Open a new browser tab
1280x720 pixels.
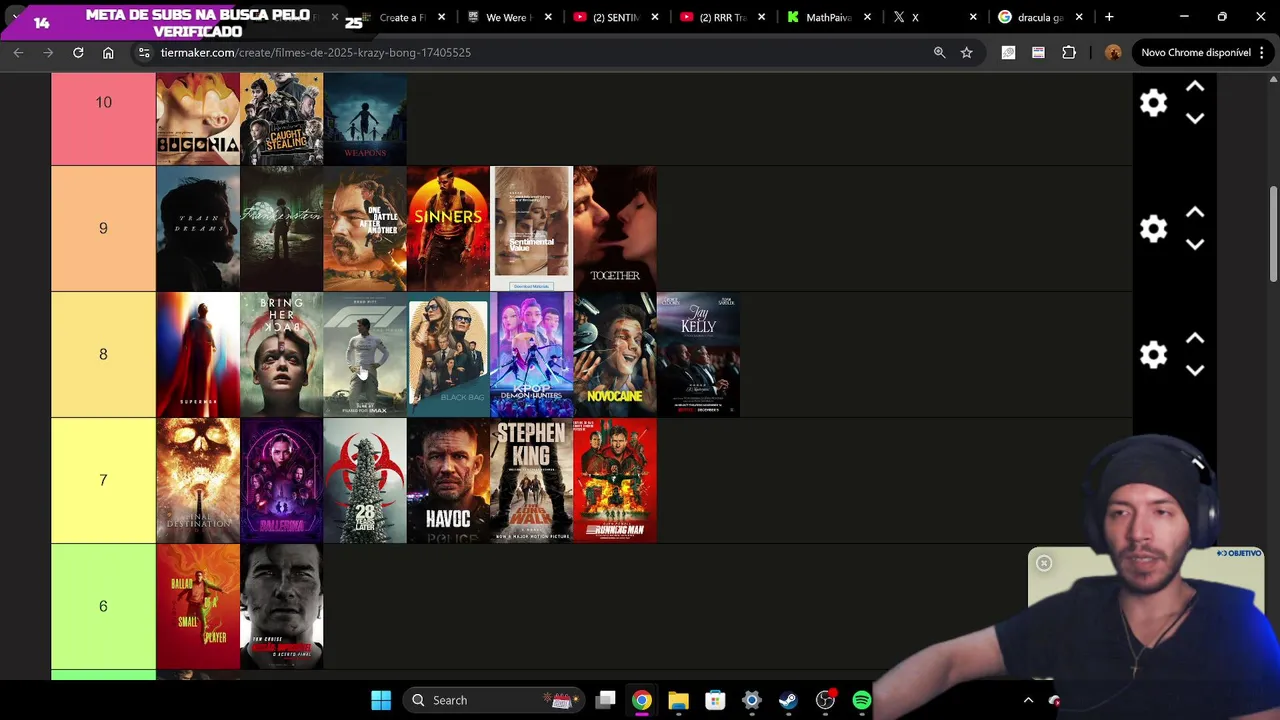(1109, 17)
